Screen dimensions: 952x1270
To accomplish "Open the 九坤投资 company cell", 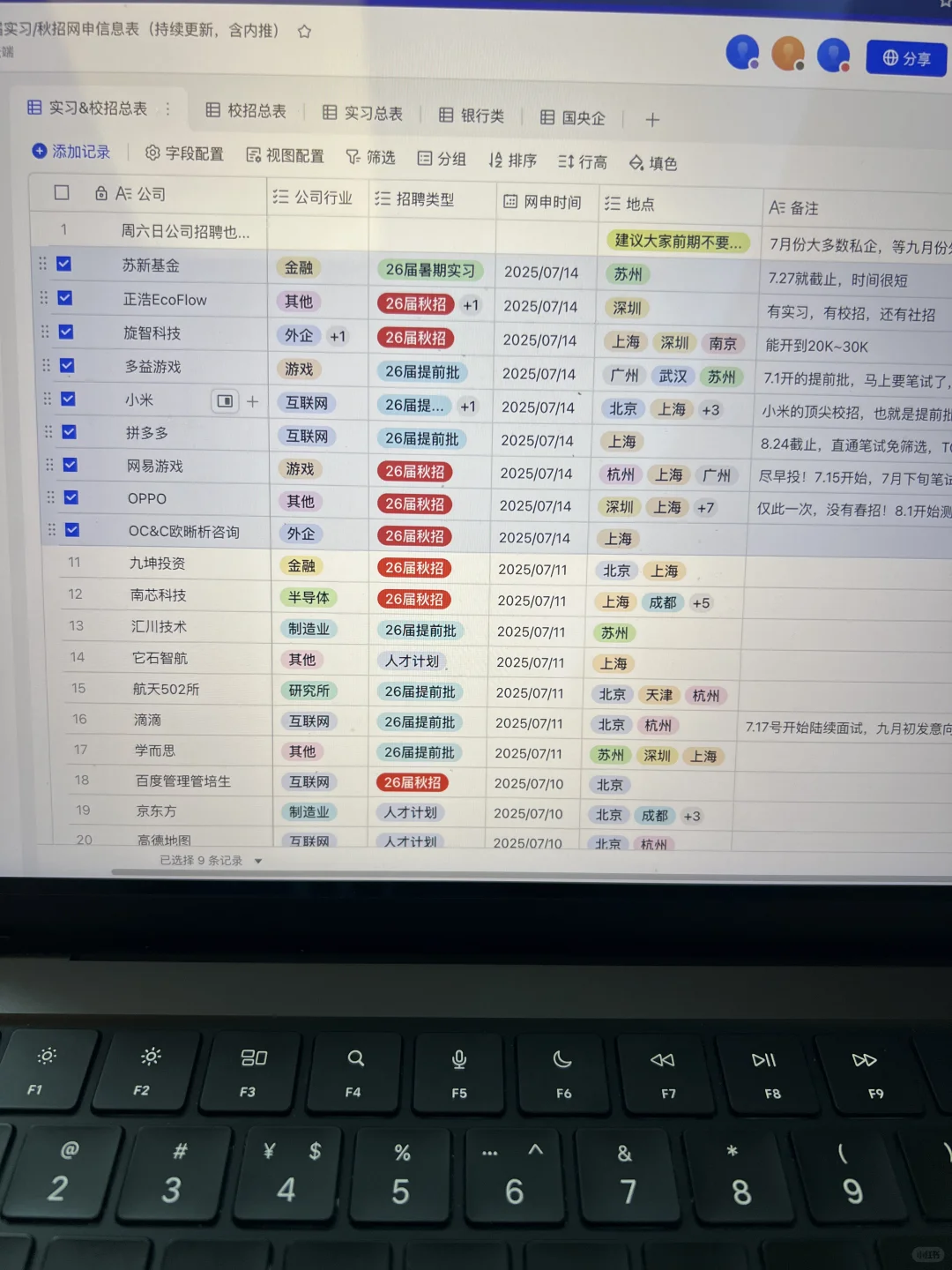I will 157,563.
